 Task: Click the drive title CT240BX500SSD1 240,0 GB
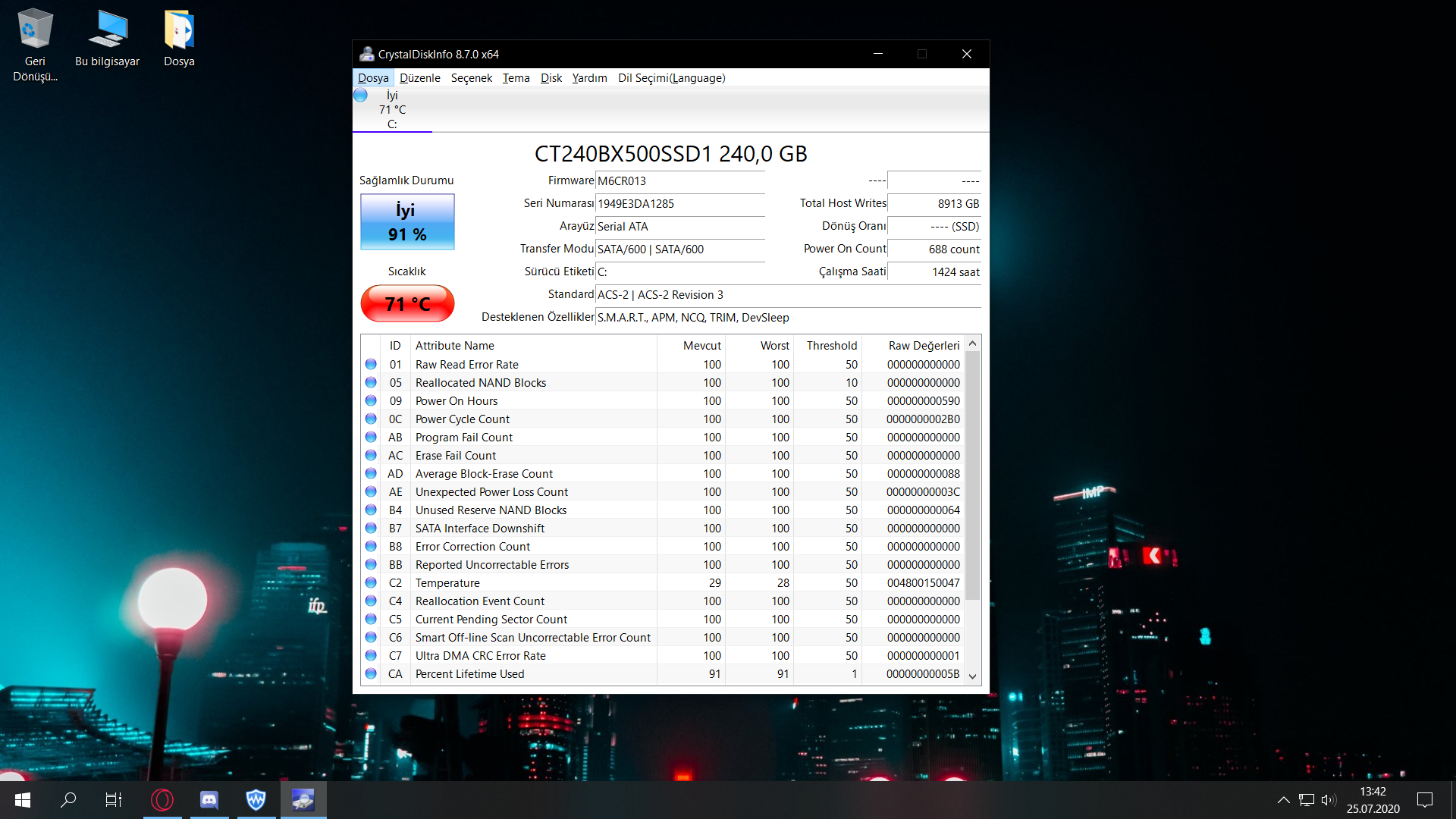(671, 154)
